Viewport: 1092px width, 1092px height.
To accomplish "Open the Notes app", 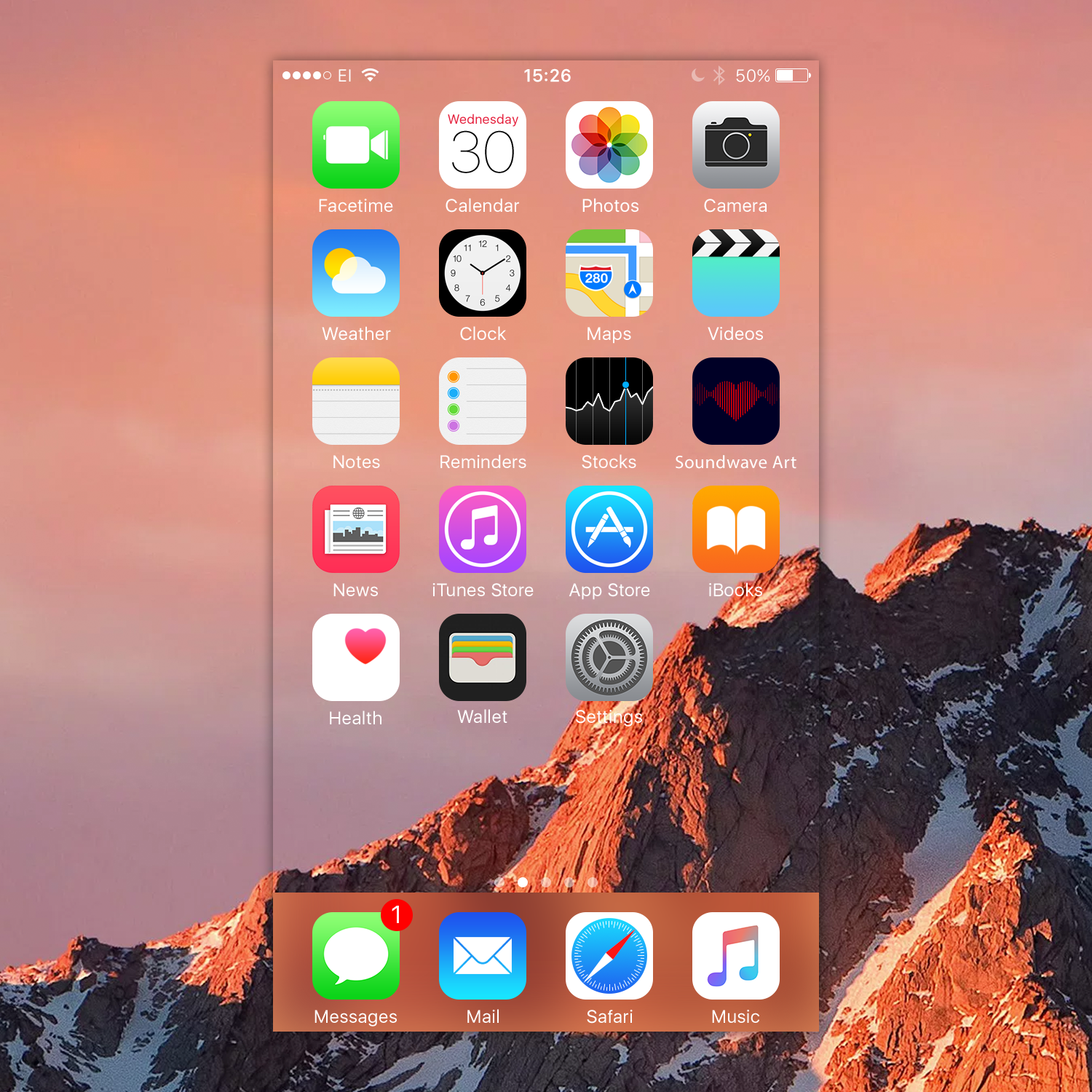I will point(356,401).
